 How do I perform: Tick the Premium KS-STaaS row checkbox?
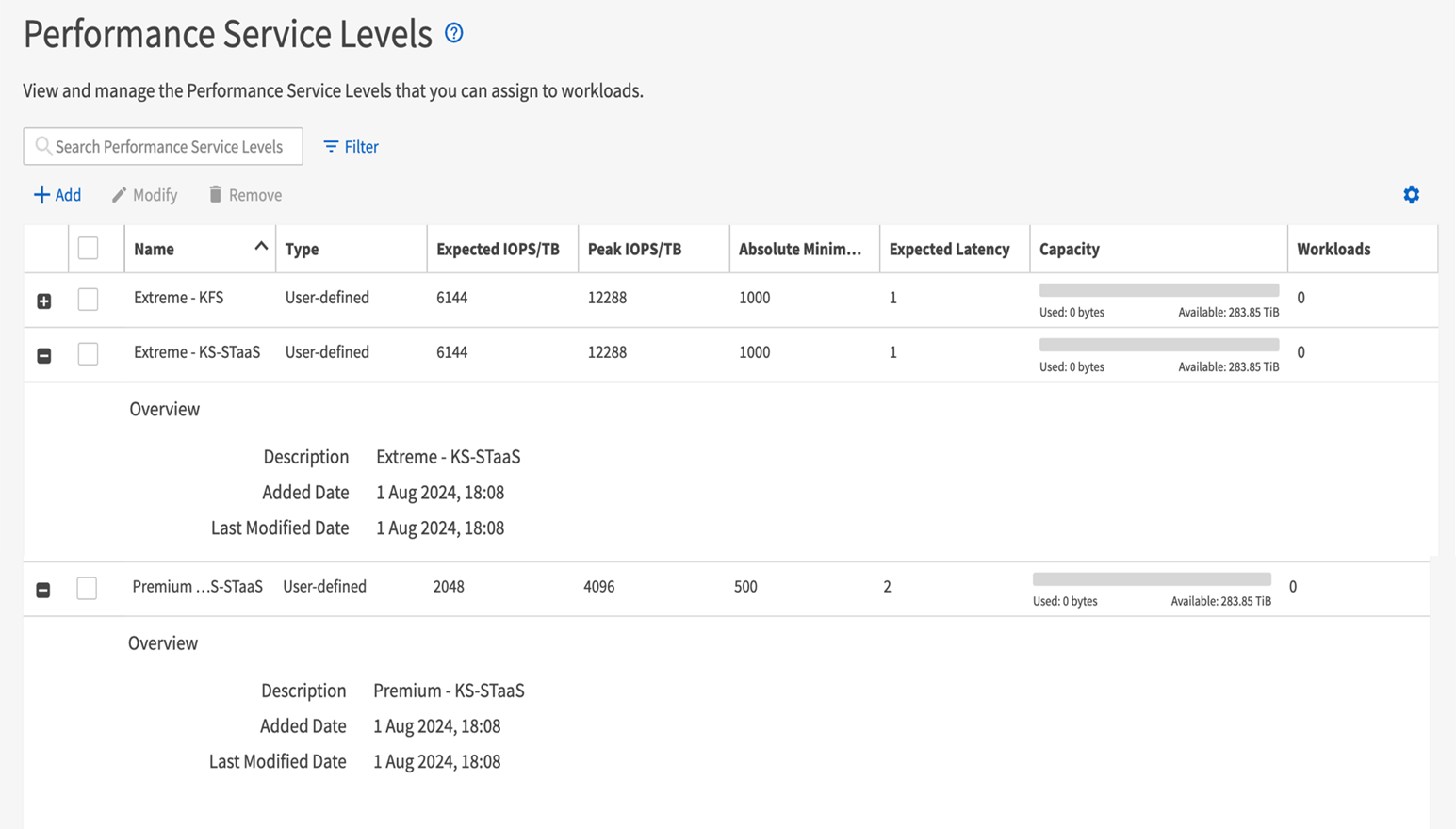(x=87, y=588)
